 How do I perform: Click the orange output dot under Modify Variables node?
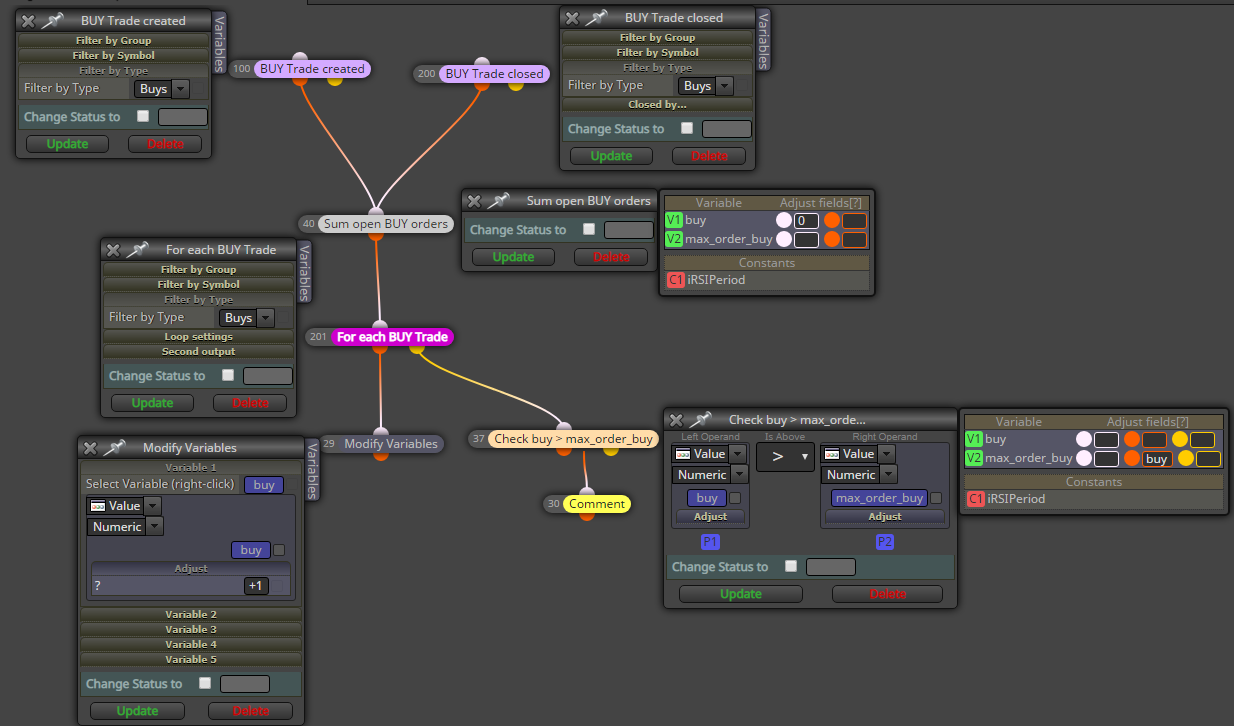pos(381,455)
